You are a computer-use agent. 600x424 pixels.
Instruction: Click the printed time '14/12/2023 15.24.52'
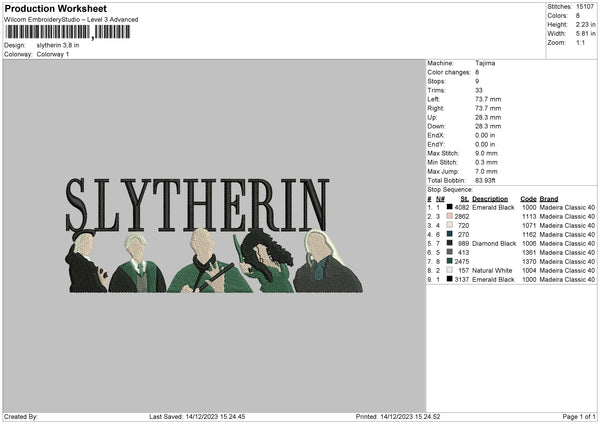(x=410, y=417)
